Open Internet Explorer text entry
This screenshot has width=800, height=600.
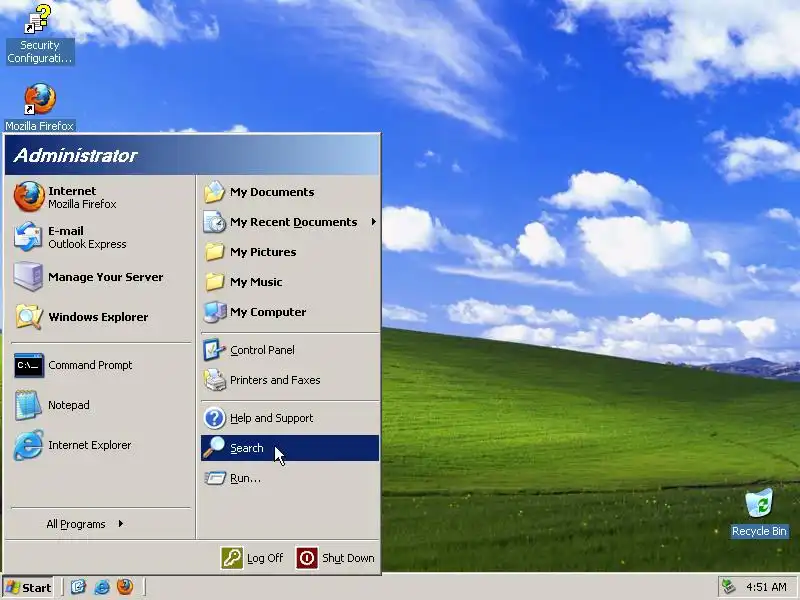click(90, 445)
